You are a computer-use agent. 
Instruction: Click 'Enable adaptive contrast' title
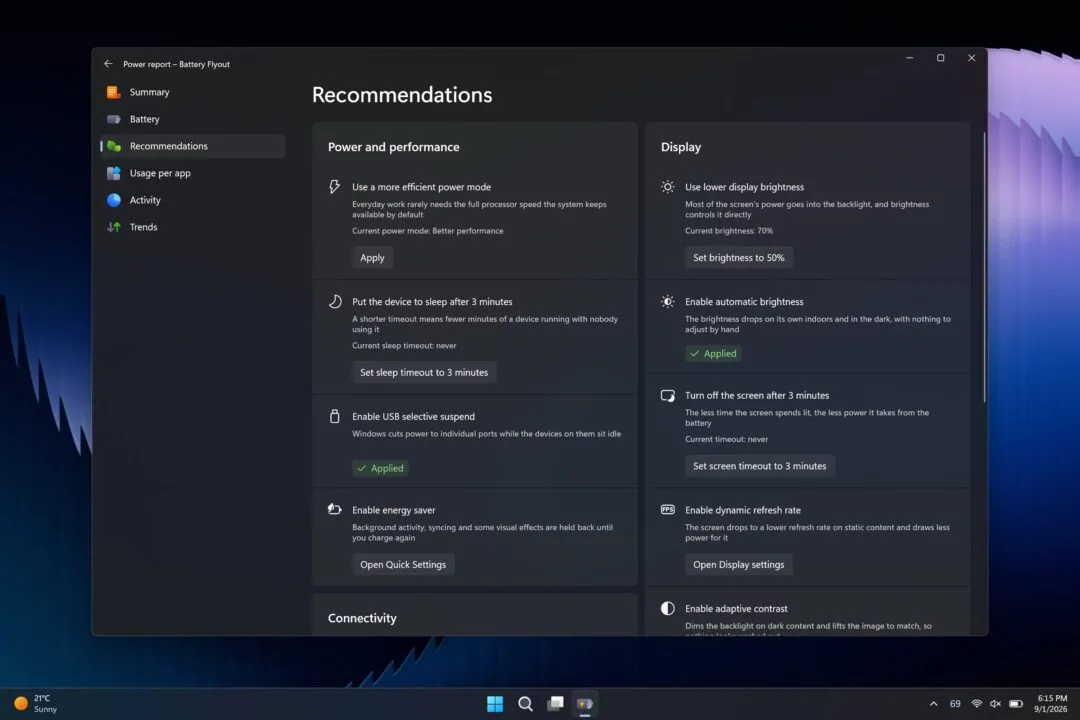[736, 608]
